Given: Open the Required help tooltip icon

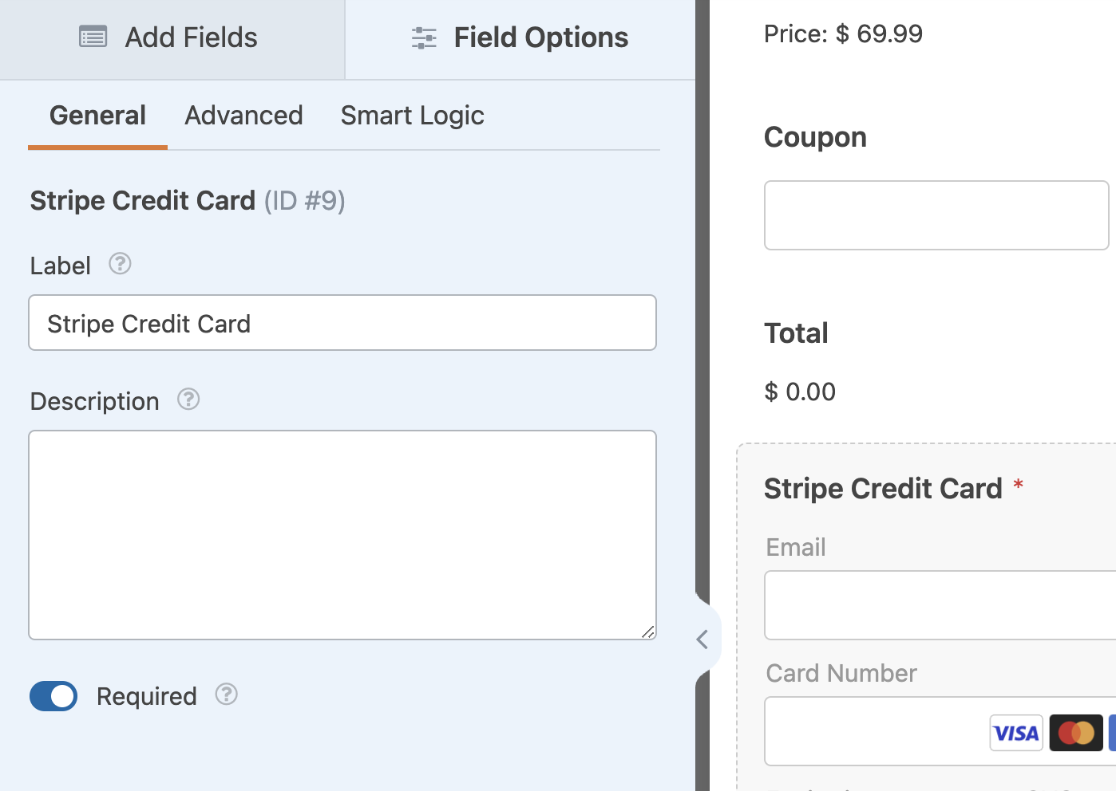Looking at the screenshot, I should (x=226, y=694).
